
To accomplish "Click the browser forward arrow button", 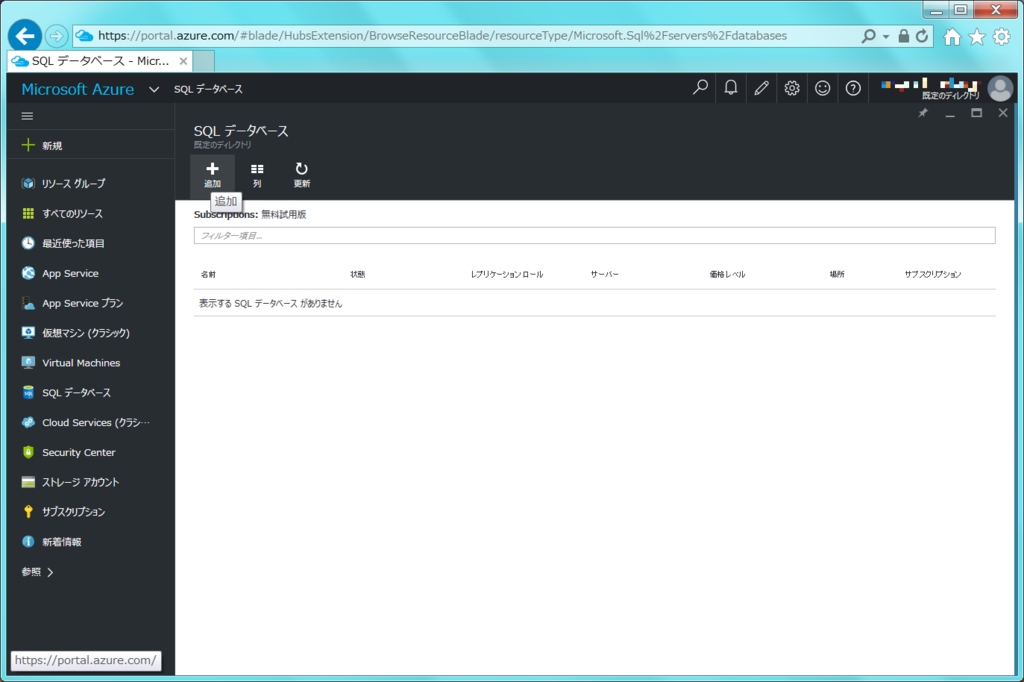I will pos(57,36).
